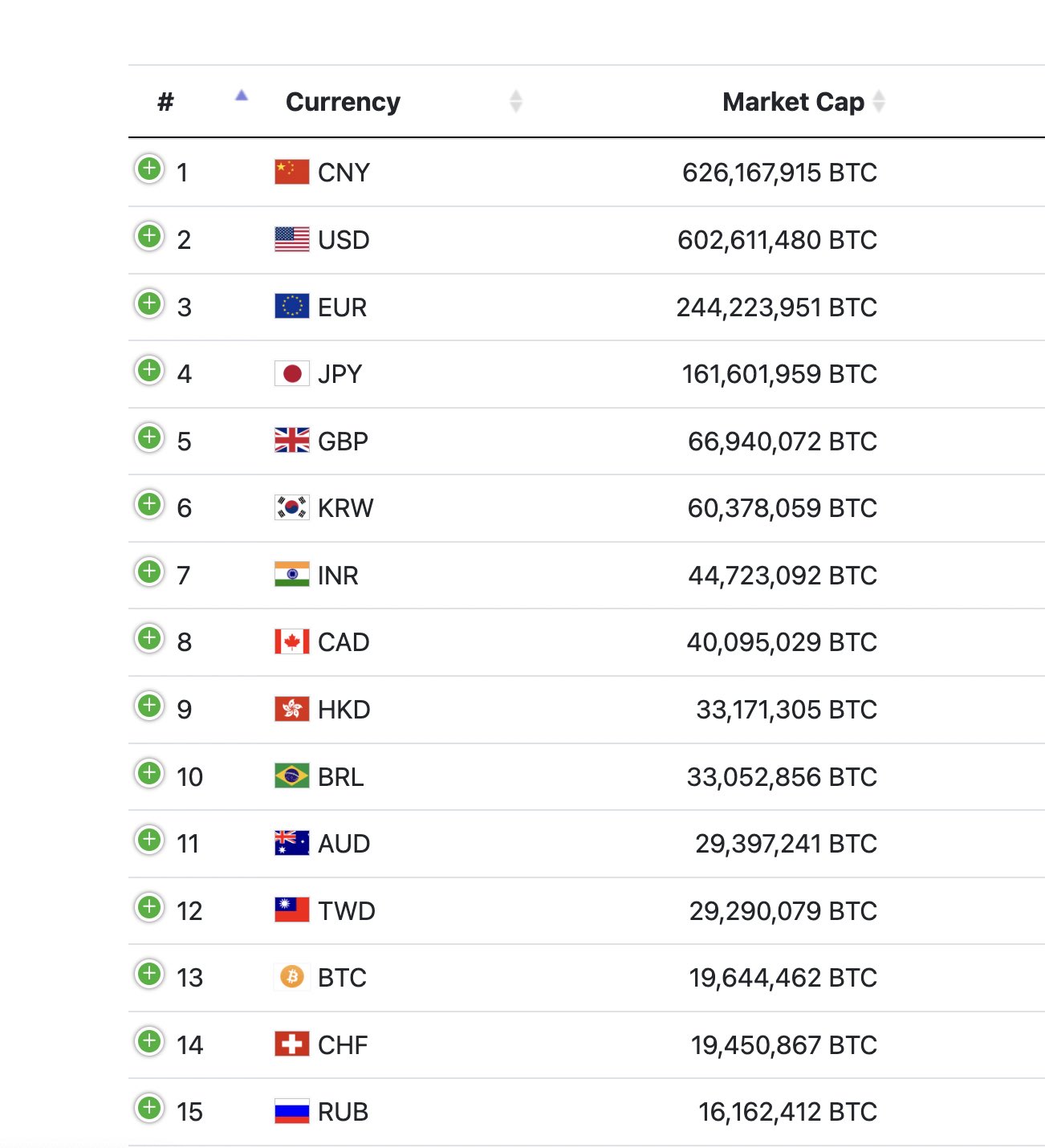1045x1148 pixels.
Task: Click the Japan flag icon
Action: pos(291,373)
